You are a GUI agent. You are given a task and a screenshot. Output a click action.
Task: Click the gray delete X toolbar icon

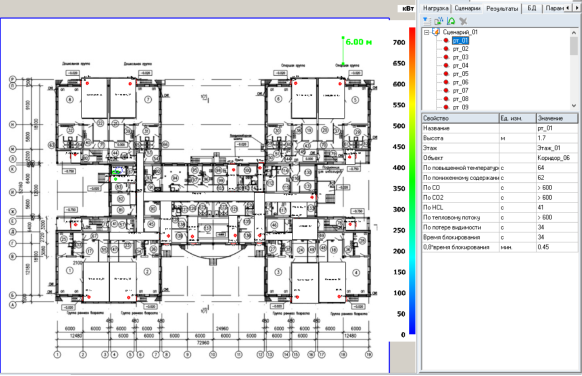pos(463,21)
